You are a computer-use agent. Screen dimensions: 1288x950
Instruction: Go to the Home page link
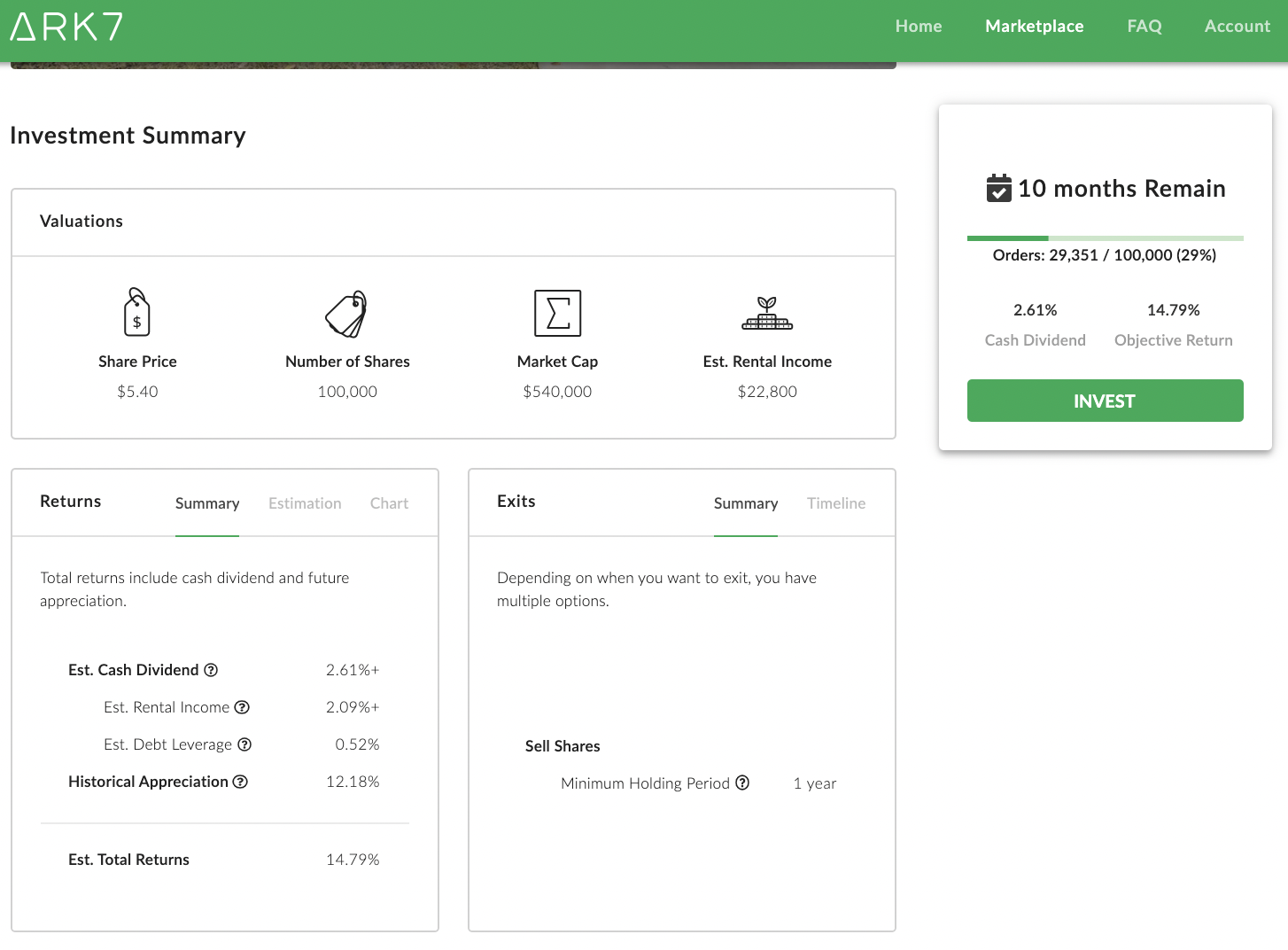(x=918, y=27)
